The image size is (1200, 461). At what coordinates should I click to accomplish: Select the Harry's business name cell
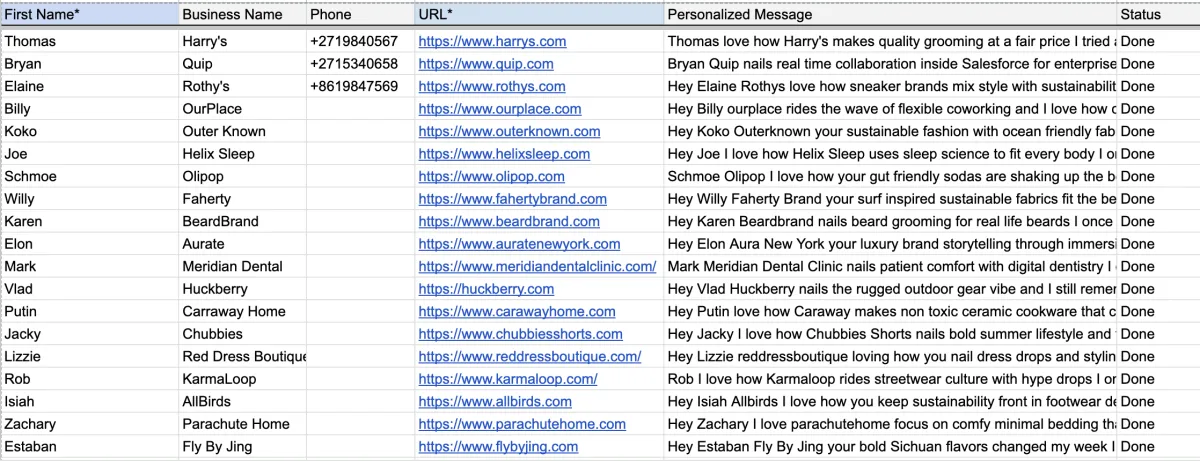point(242,41)
